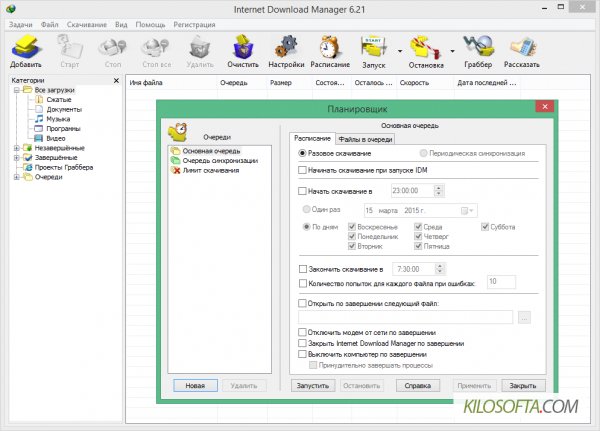Select Документы category in tree
Image resolution: width=600 pixels, height=431 pixels.
(64, 109)
